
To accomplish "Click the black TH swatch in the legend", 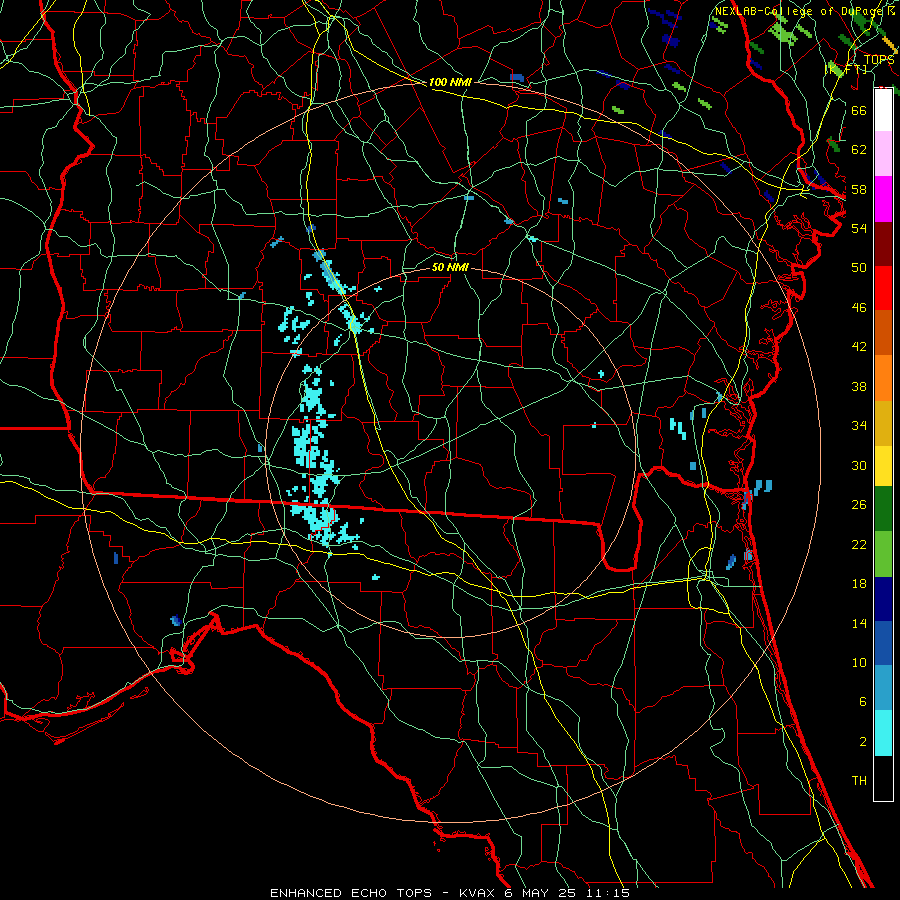I will tap(883, 778).
